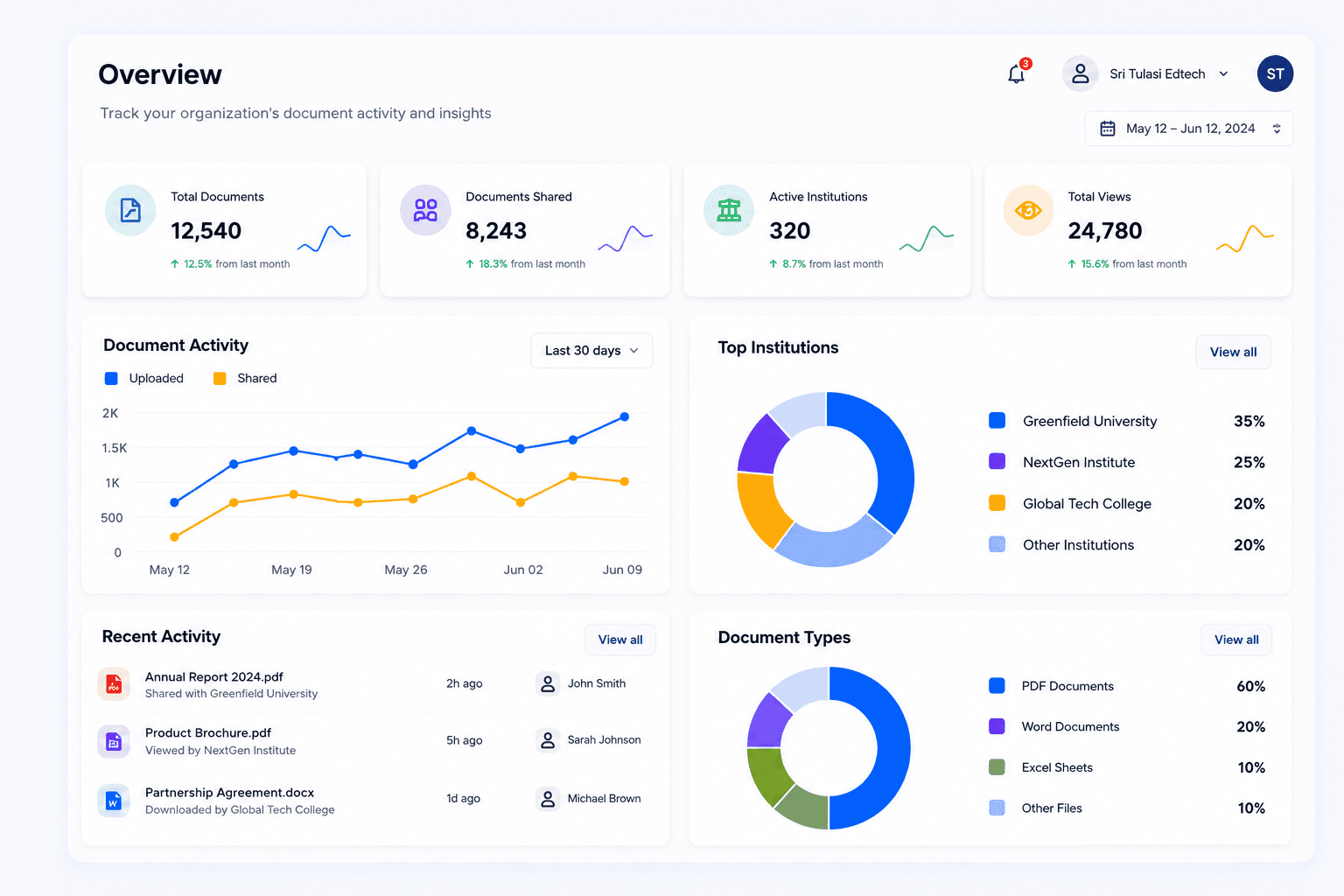The height and width of the screenshot is (896, 1344).
Task: Click View all in Top Institutions
Action: [1233, 352]
